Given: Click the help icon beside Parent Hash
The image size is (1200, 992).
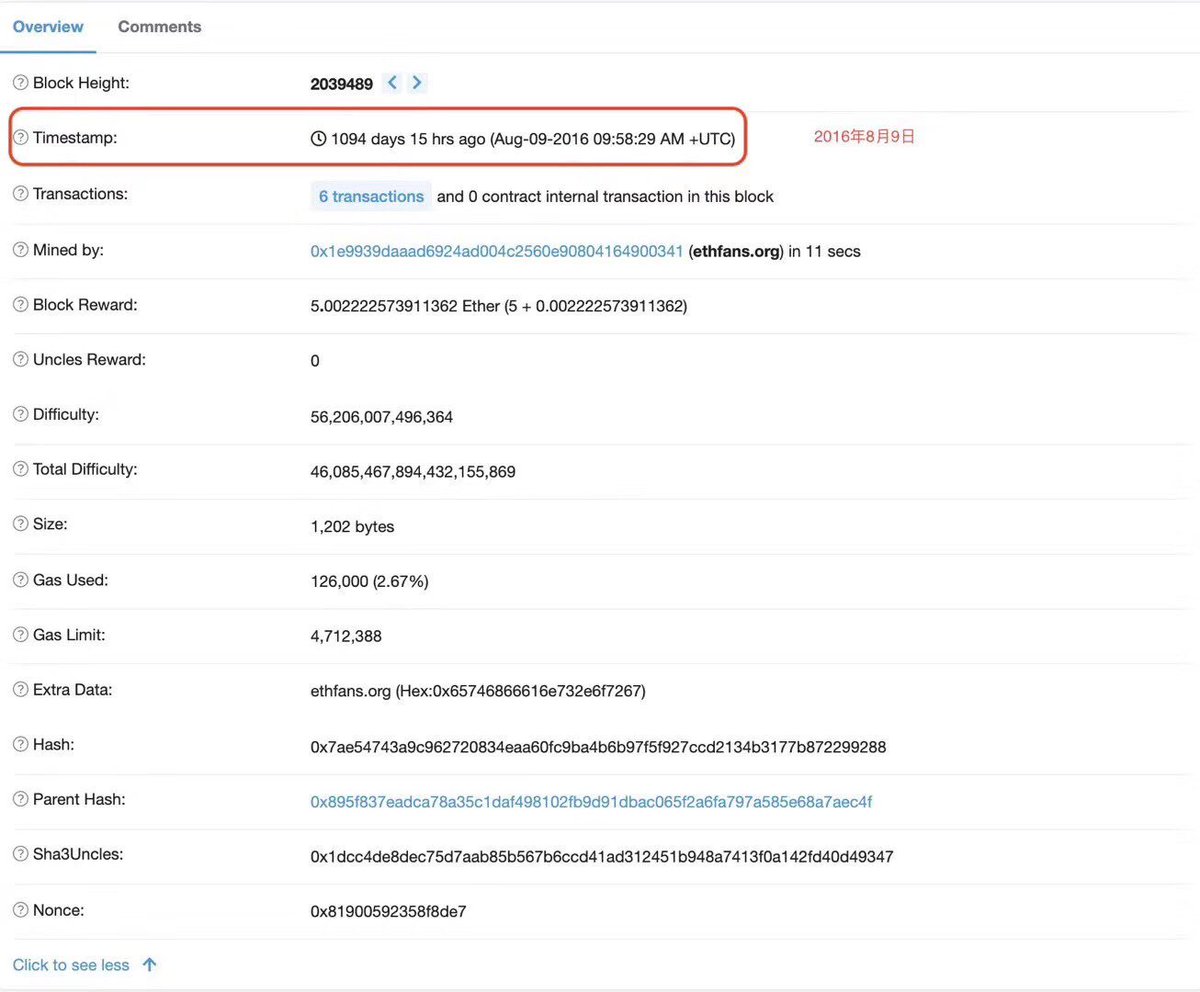Looking at the screenshot, I should 20,799.
